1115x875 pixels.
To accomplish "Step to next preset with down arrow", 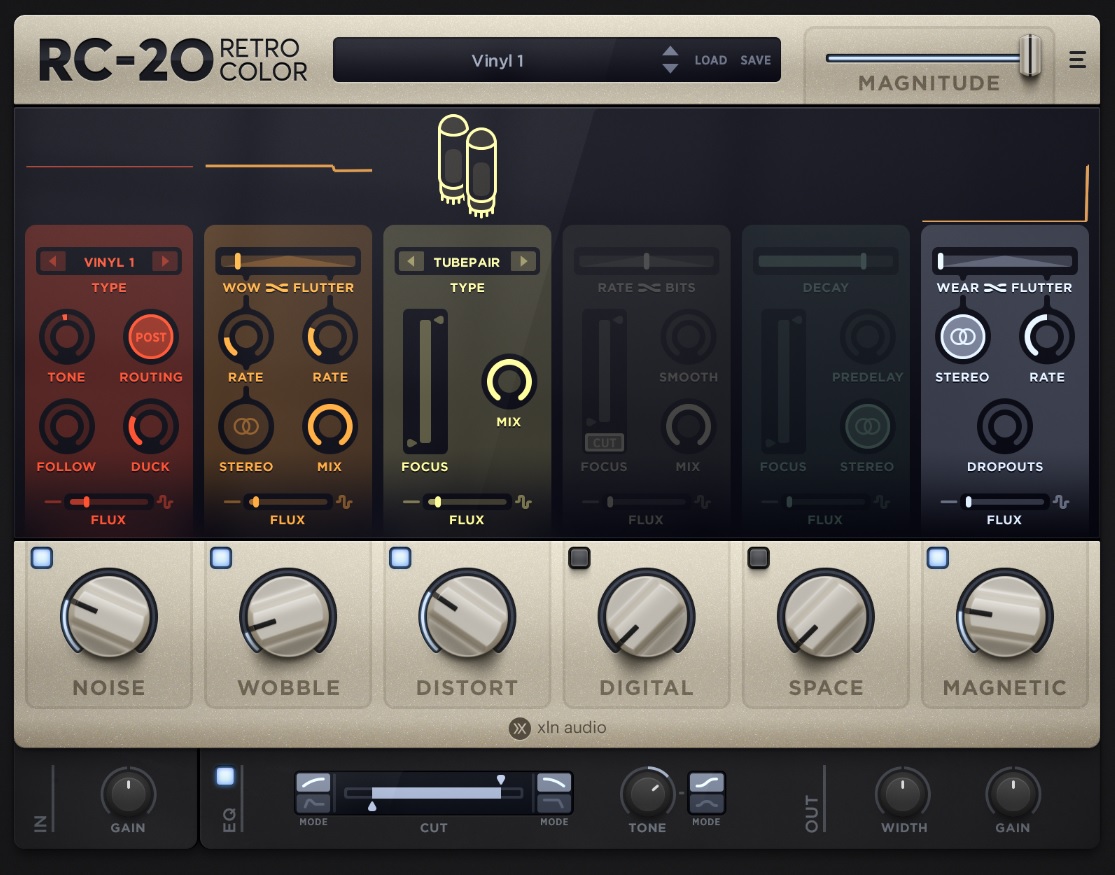I will (670, 68).
